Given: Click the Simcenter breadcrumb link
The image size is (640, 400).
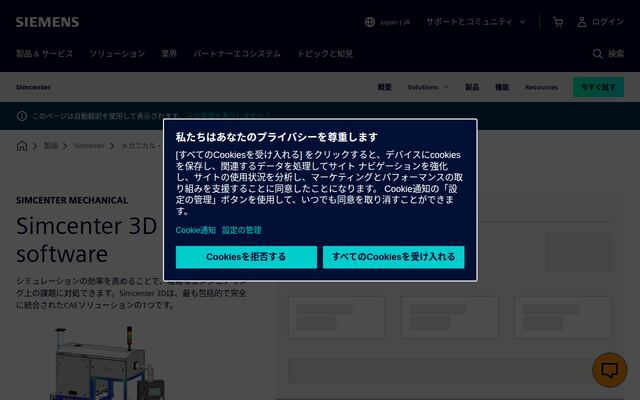Looking at the screenshot, I should 89,146.
